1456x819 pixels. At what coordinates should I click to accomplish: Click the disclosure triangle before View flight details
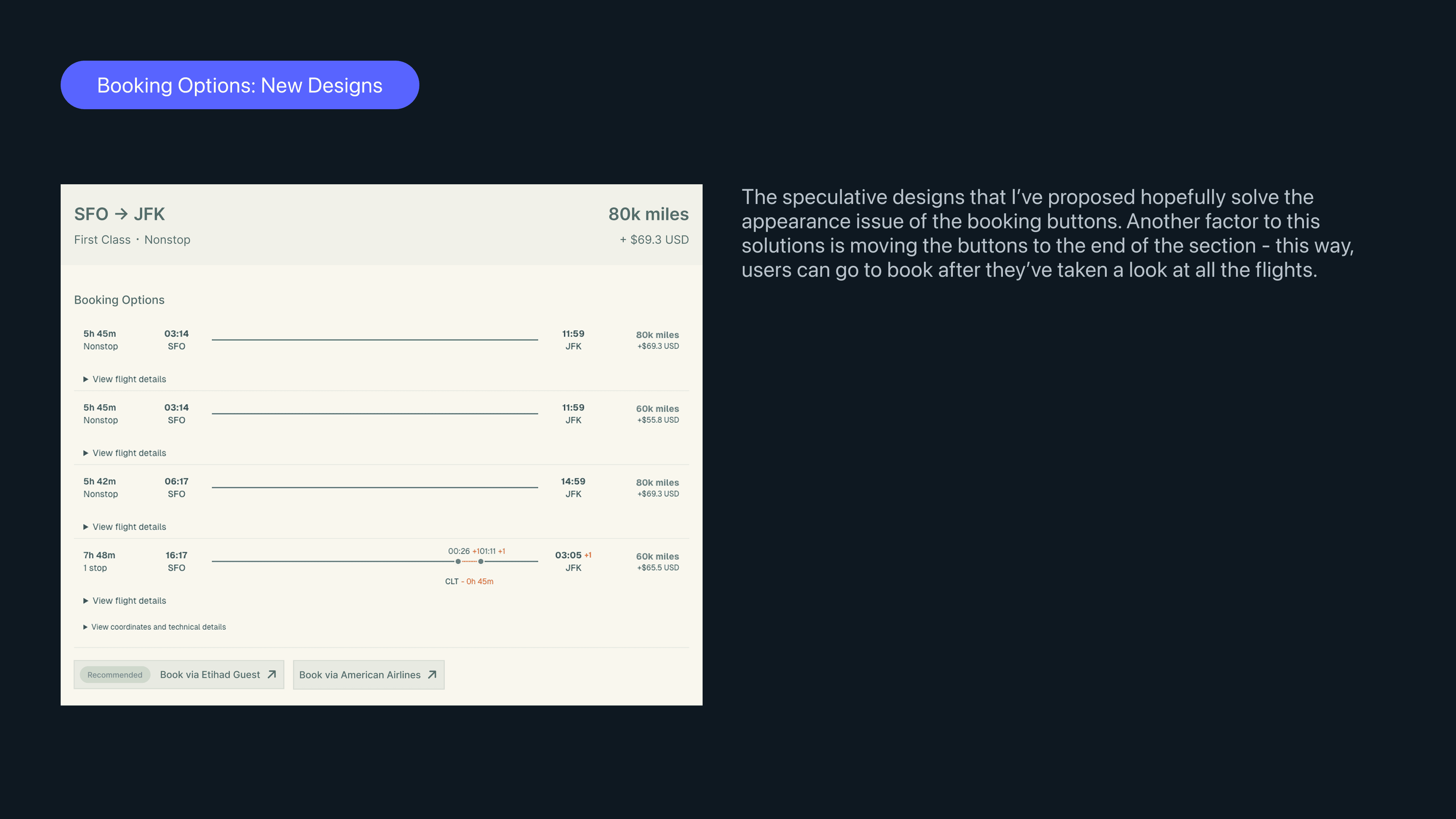tap(86, 379)
